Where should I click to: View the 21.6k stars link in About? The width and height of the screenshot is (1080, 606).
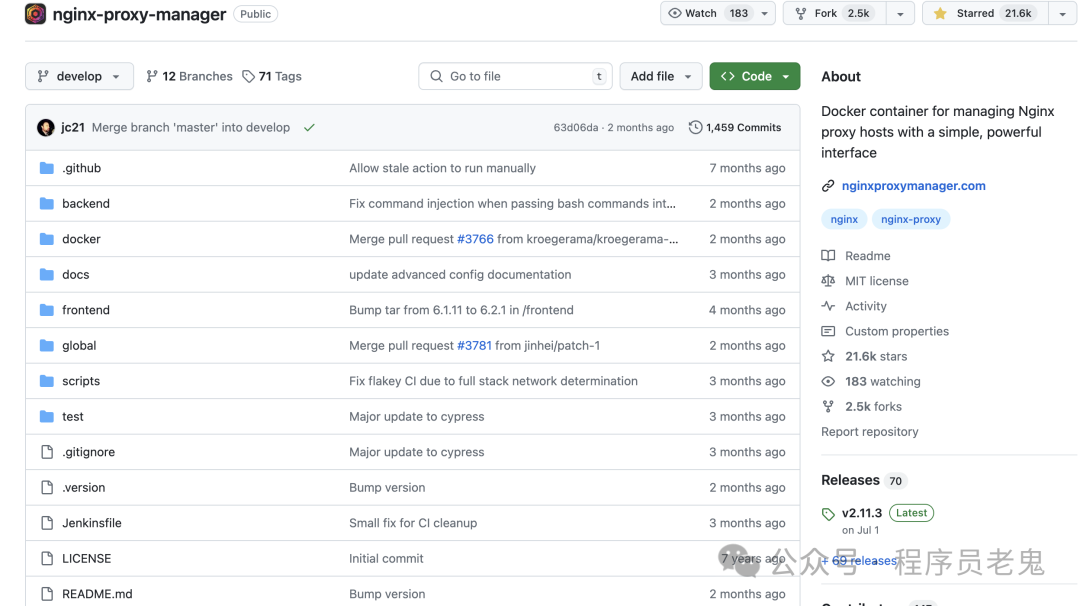click(x=876, y=356)
